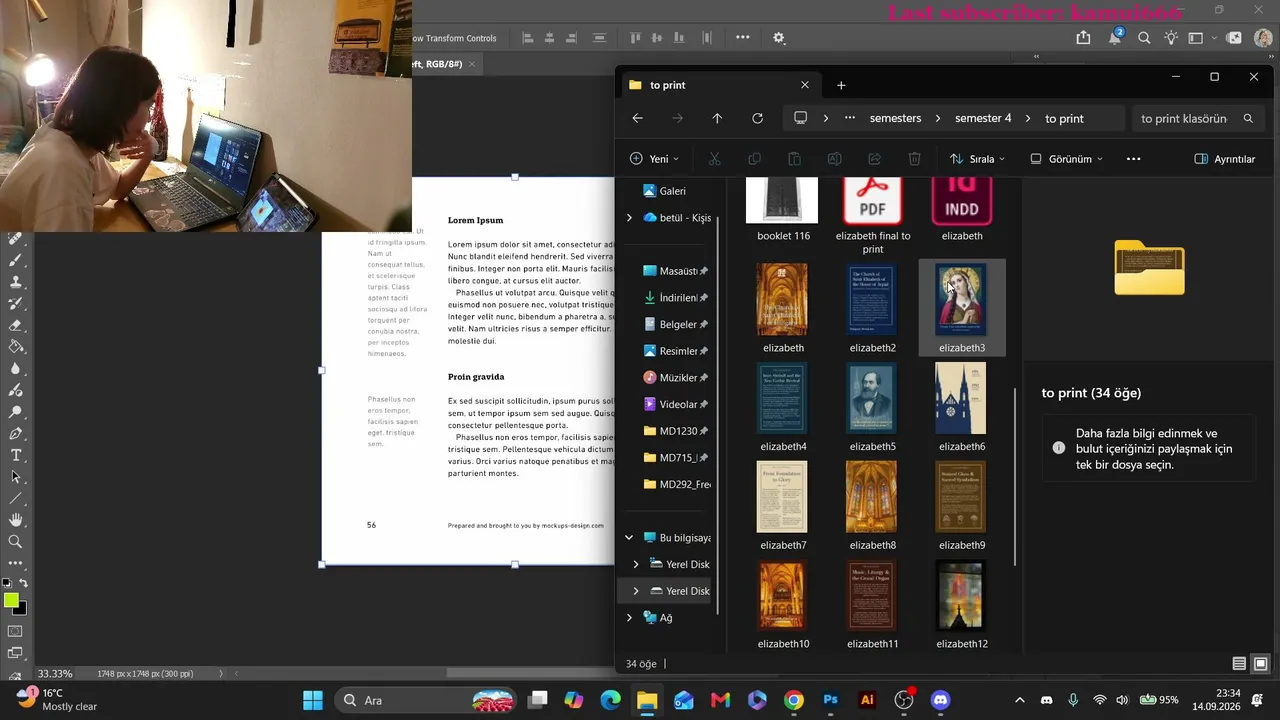Open Photoshop options bar settings gear

(x=779, y=38)
